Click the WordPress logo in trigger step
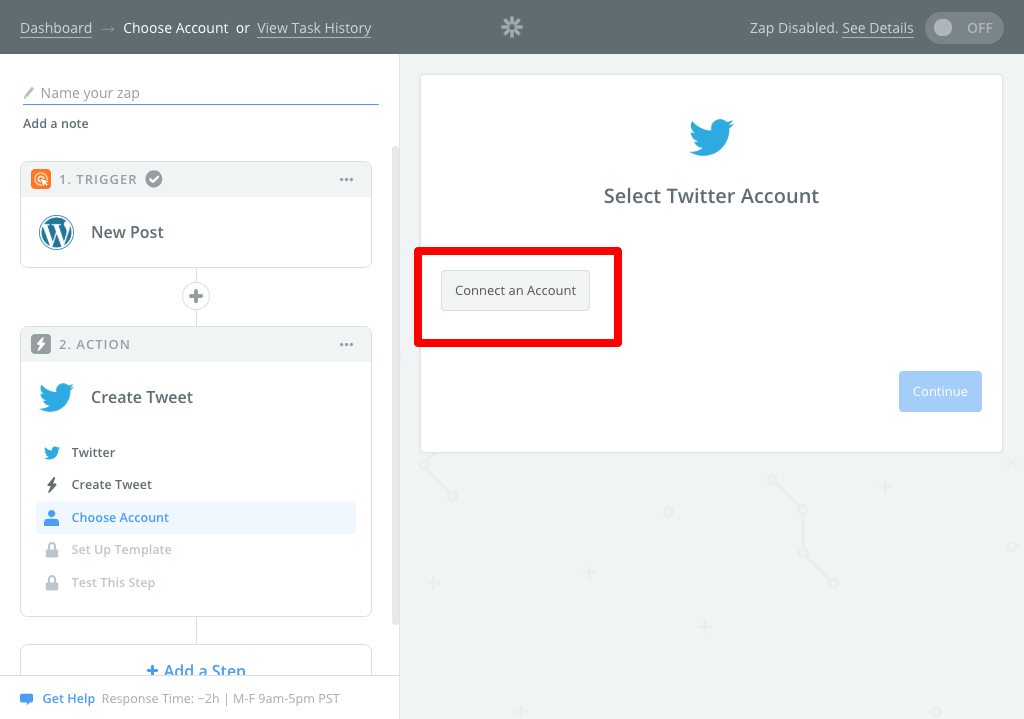This screenshot has width=1024, height=719. (56, 232)
